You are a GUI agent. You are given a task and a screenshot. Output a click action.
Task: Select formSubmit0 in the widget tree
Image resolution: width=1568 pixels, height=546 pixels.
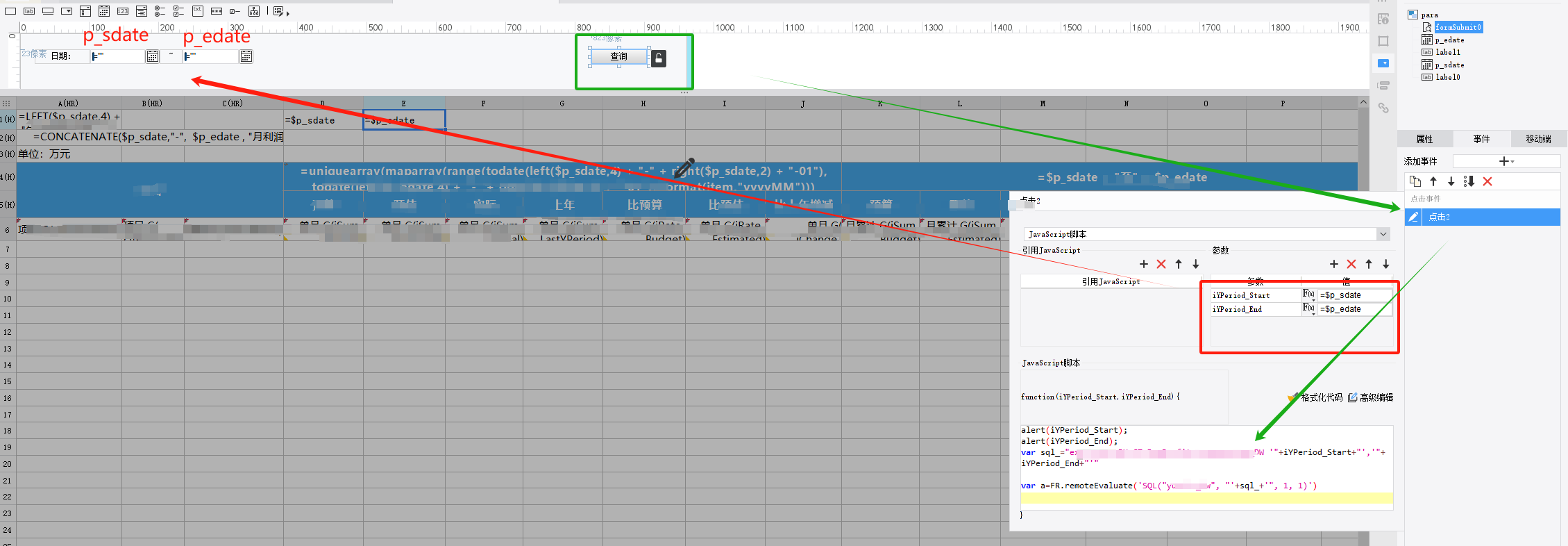(x=1458, y=27)
